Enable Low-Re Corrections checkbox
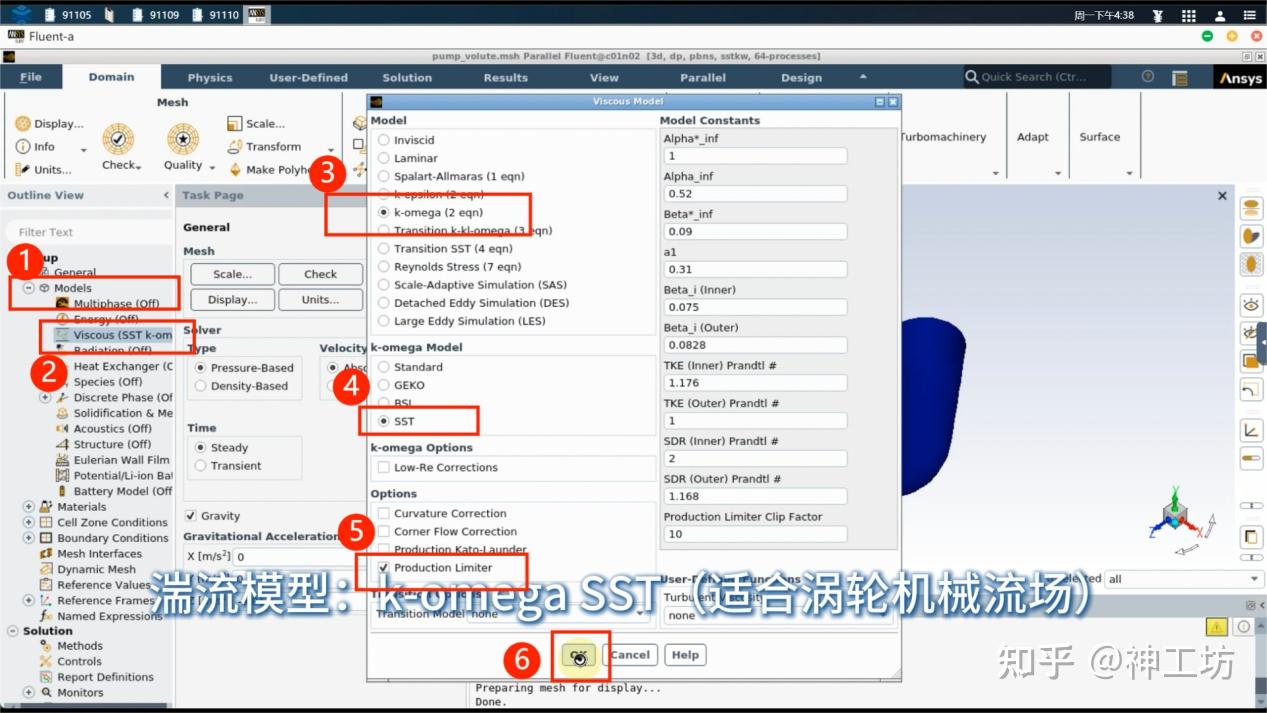Image resolution: width=1267 pixels, height=713 pixels. (384, 467)
